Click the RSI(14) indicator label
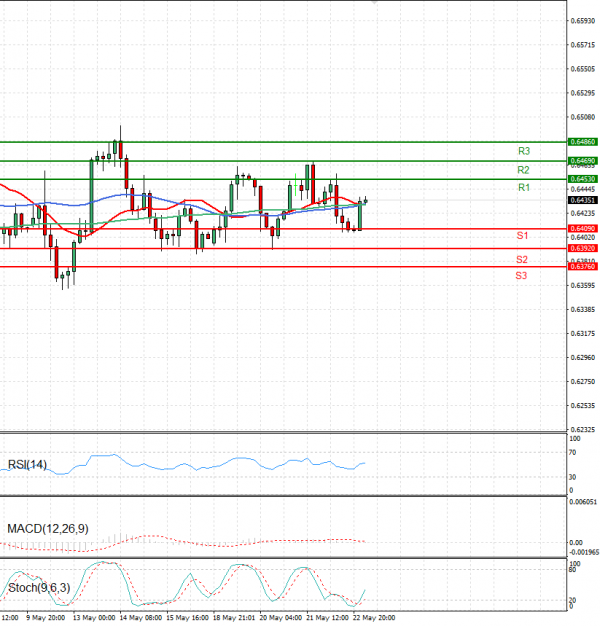Viewport: 600px width, 626px height. point(27,464)
